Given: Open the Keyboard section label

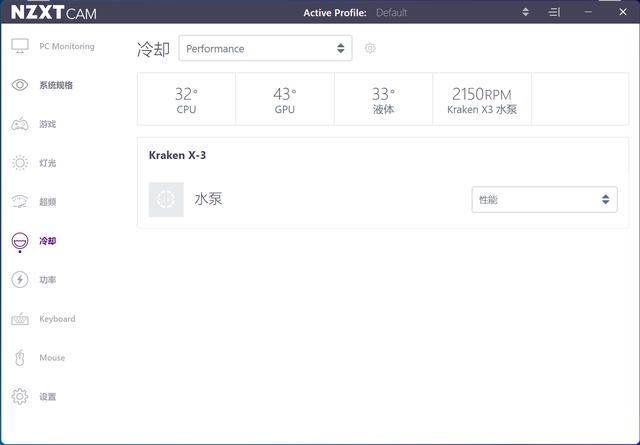Looking at the screenshot, I should click(x=57, y=319).
